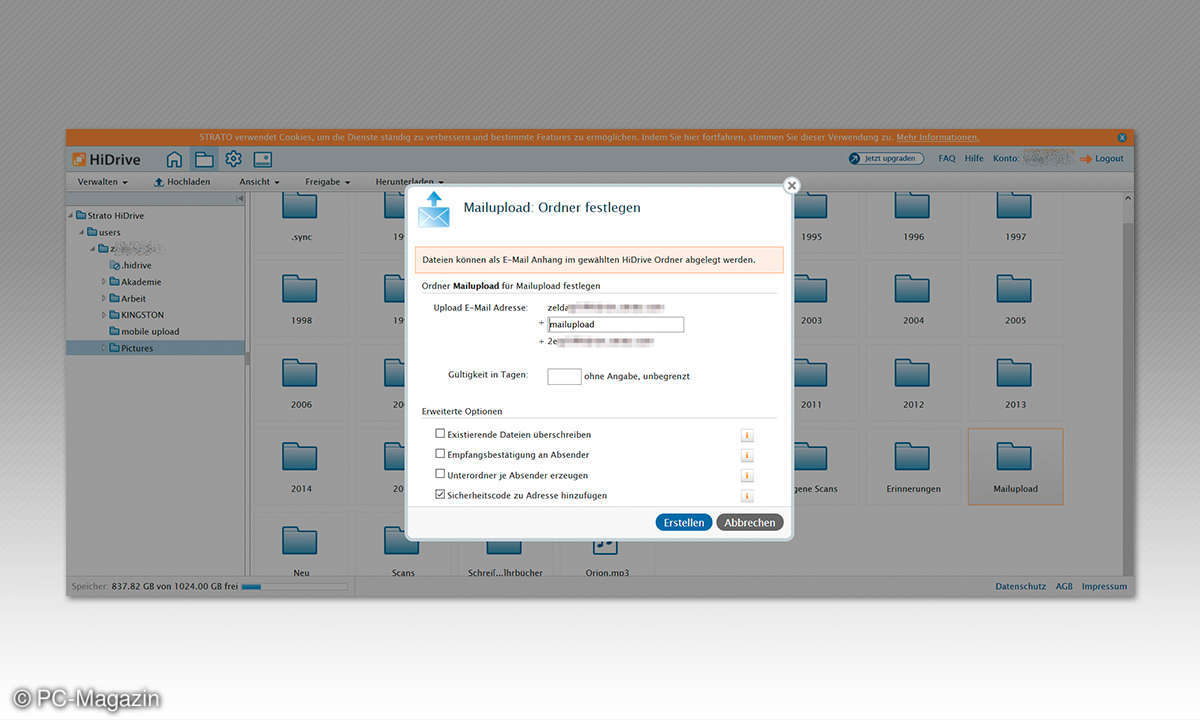Expand the Akademie folder in tree
The width and height of the screenshot is (1200, 720).
click(x=104, y=282)
